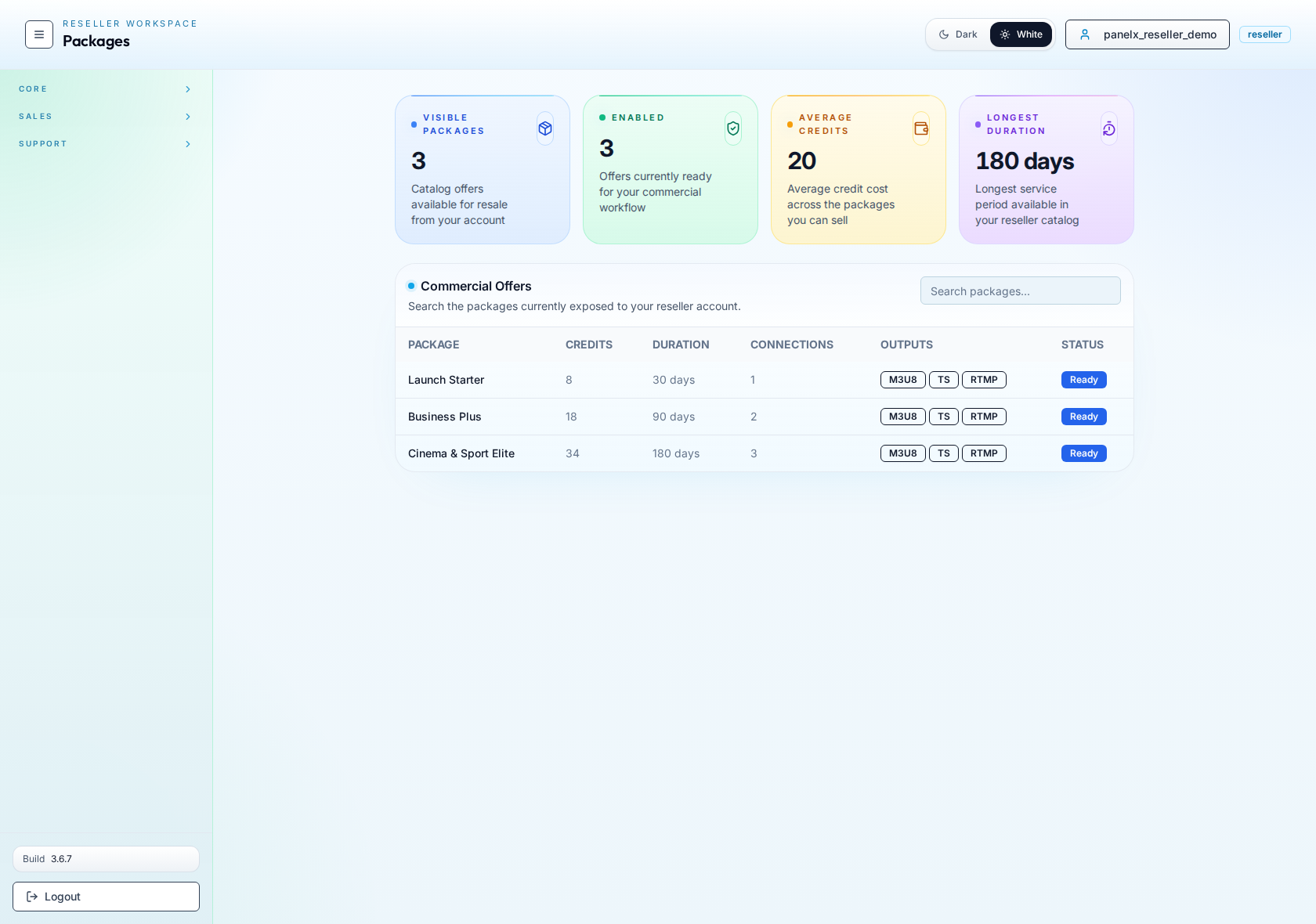
Task: Expand the Core sidebar section
Action: pos(106,88)
